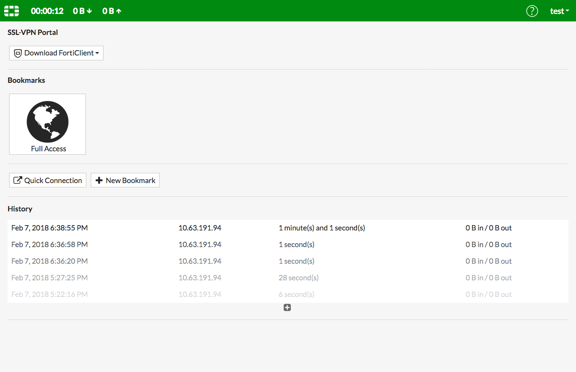576x372 pixels.
Task: Select the 6:38:55 PM history entry
Action: tap(288, 228)
